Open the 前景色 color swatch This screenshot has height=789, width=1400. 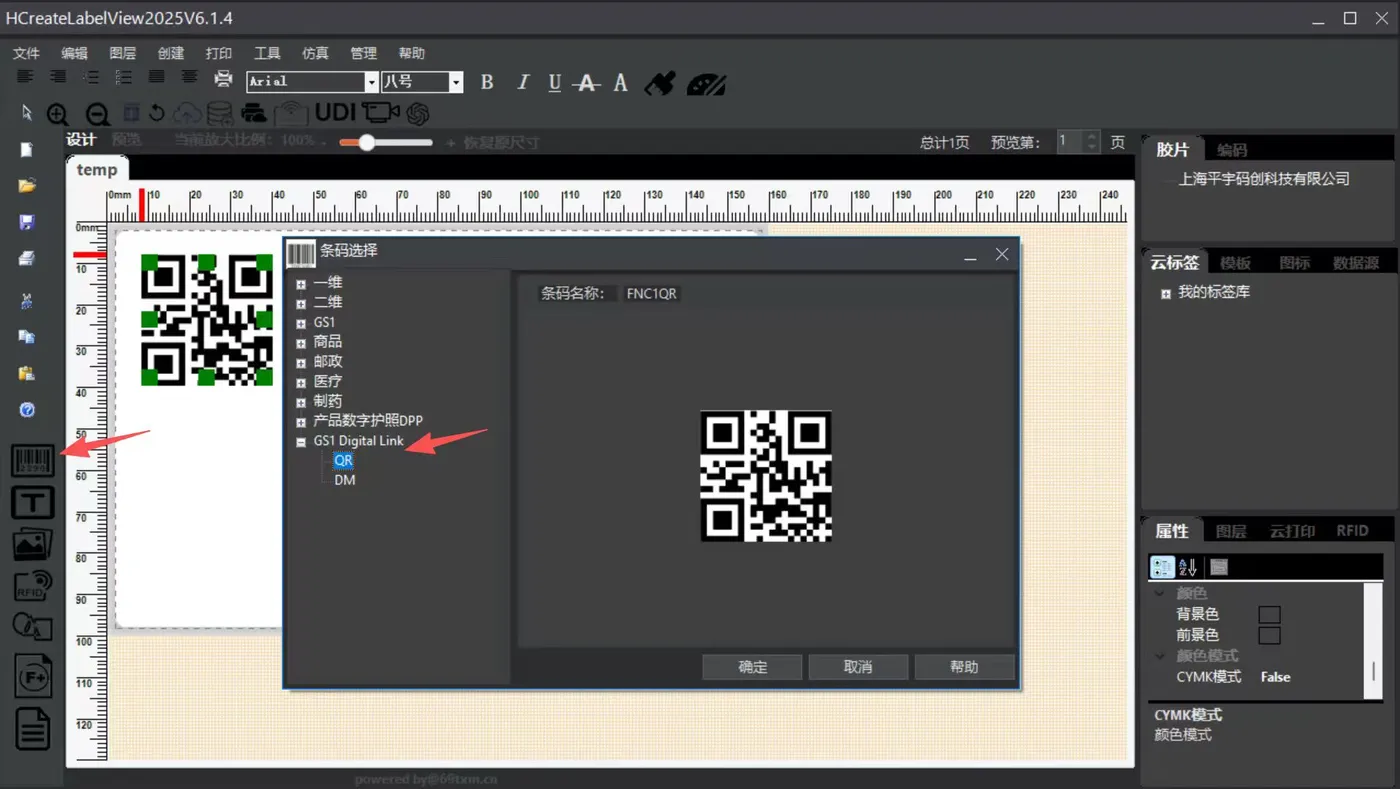tap(1269, 635)
